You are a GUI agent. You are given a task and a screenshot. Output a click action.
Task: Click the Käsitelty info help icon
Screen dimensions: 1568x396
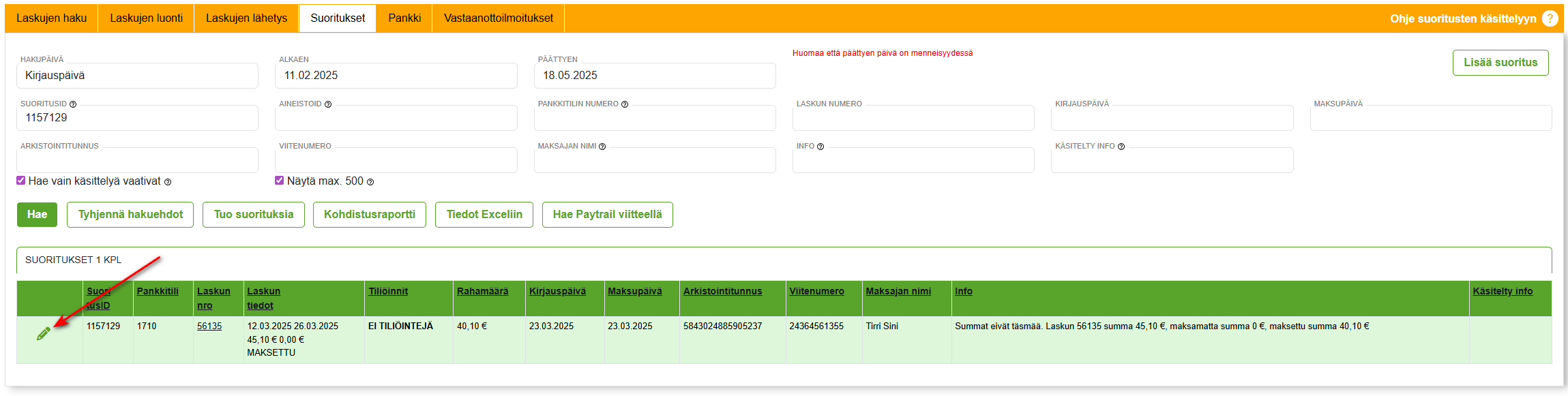tap(1121, 147)
